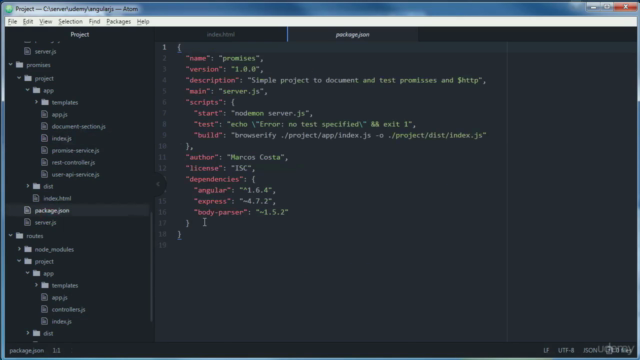Select the package.json editor tab
The height and width of the screenshot is (360, 640).
point(353,34)
